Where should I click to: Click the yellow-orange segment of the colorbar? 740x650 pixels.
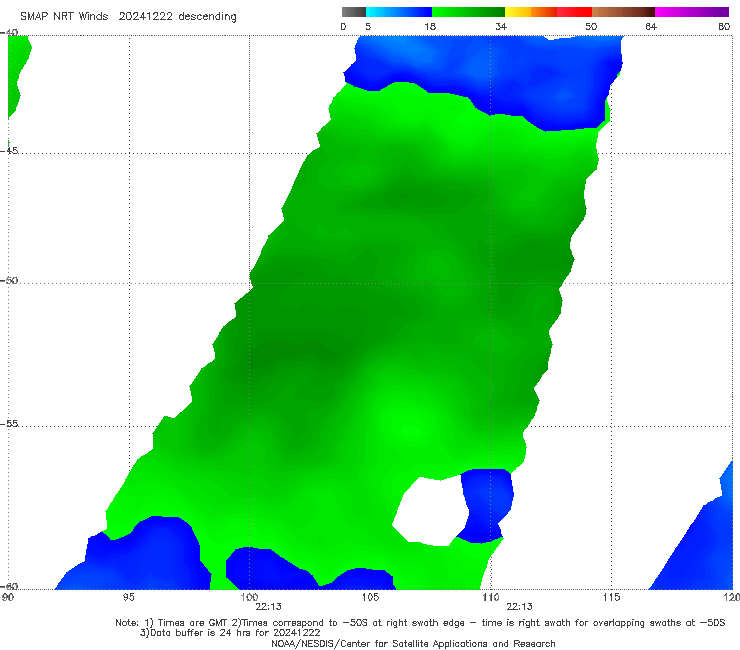tap(531, 12)
